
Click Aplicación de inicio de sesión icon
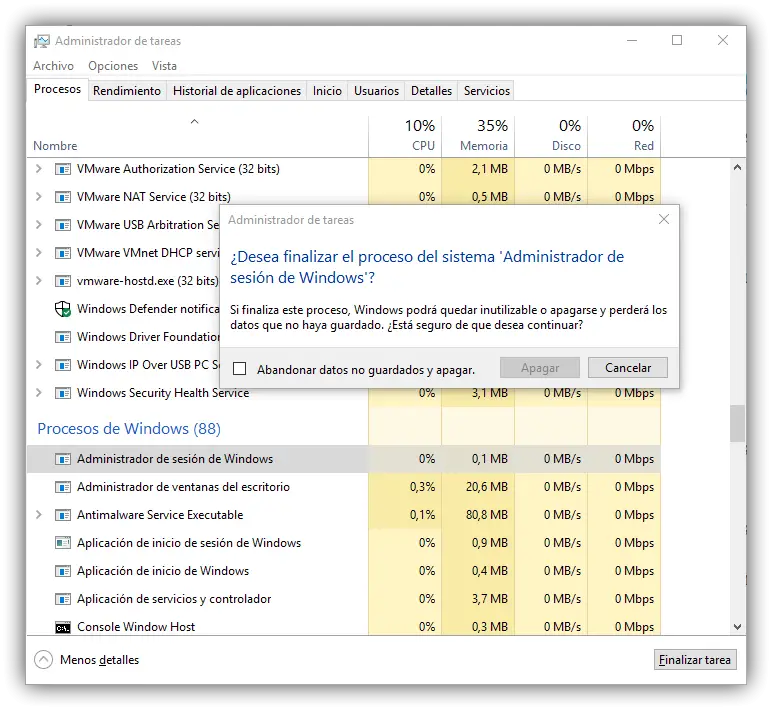pos(63,543)
